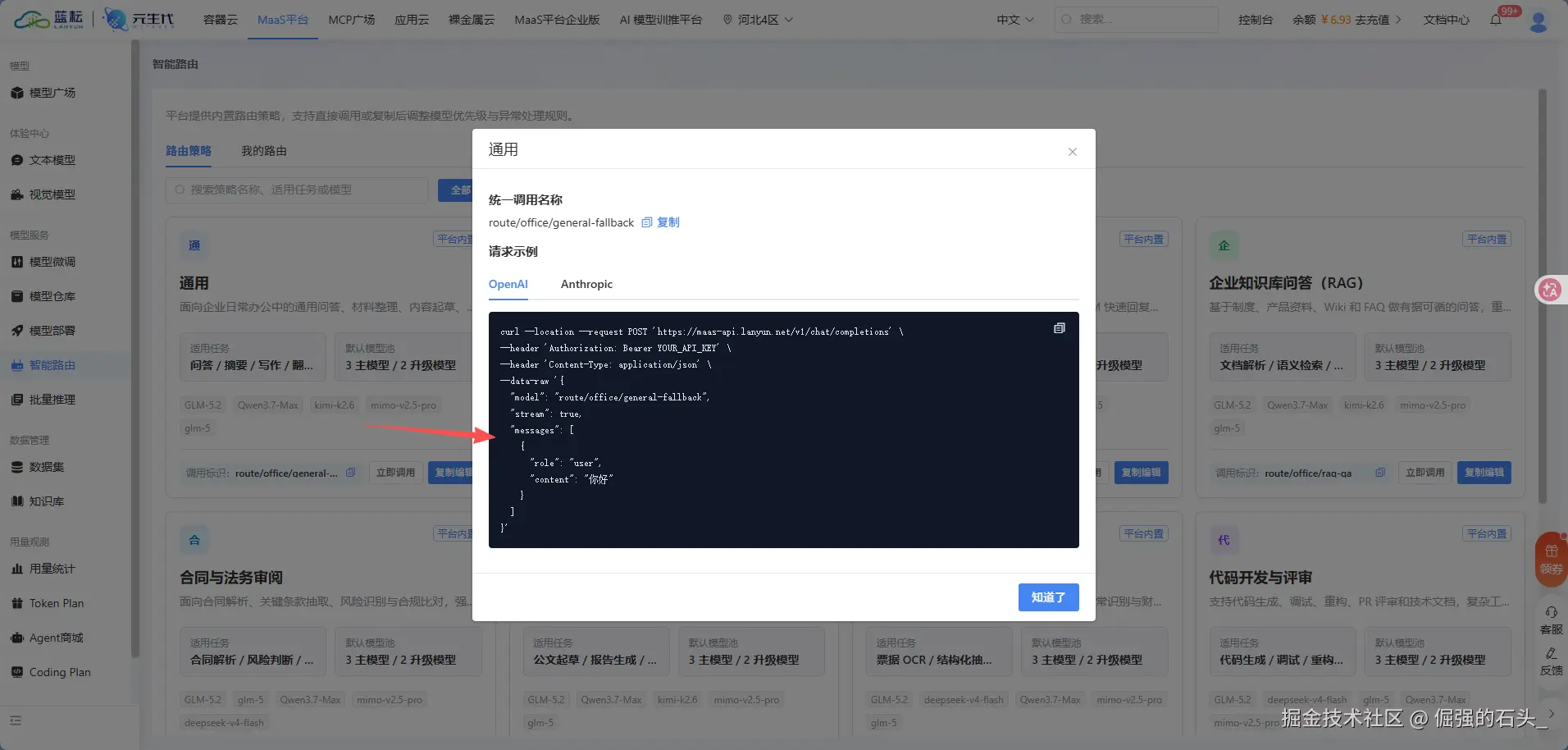Open the 领券 coupon floating button
This screenshot has height=750, width=1568.
[x=1551, y=559]
